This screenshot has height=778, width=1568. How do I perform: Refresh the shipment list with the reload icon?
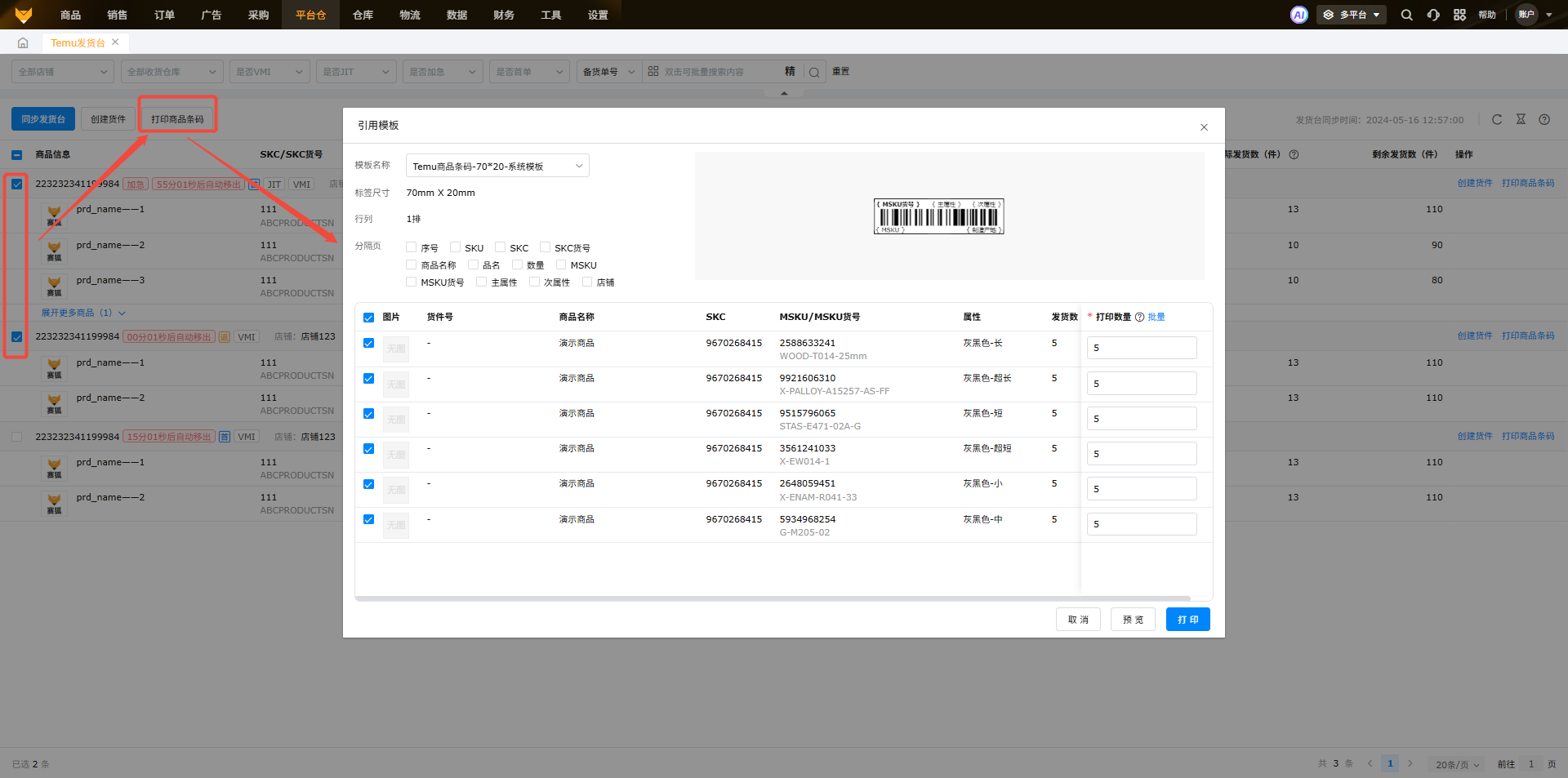pyautogui.click(x=1497, y=119)
